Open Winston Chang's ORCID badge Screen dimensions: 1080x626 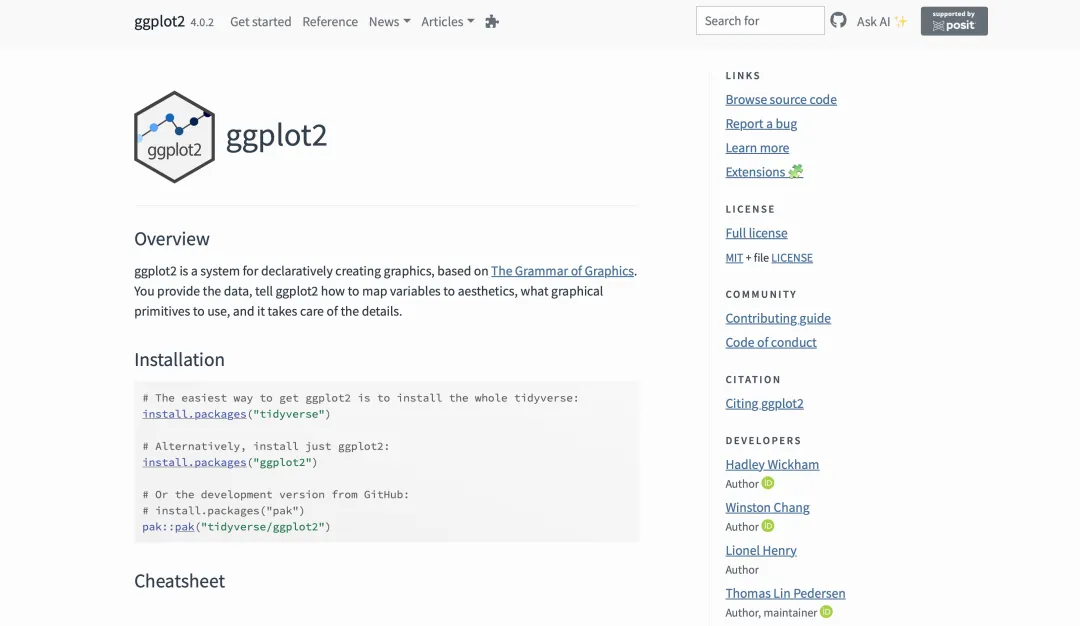pyautogui.click(x=768, y=526)
